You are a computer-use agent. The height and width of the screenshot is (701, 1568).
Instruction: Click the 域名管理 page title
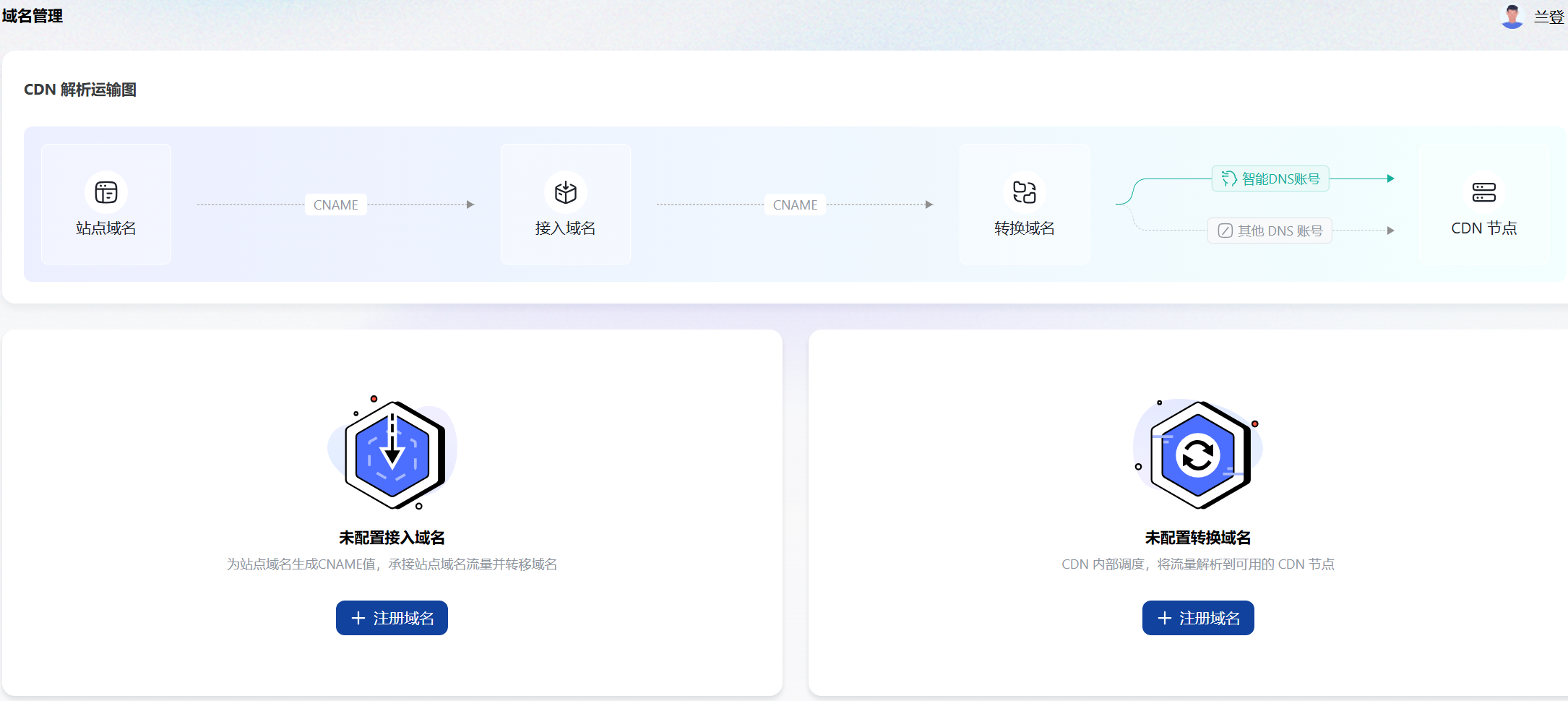(33, 16)
